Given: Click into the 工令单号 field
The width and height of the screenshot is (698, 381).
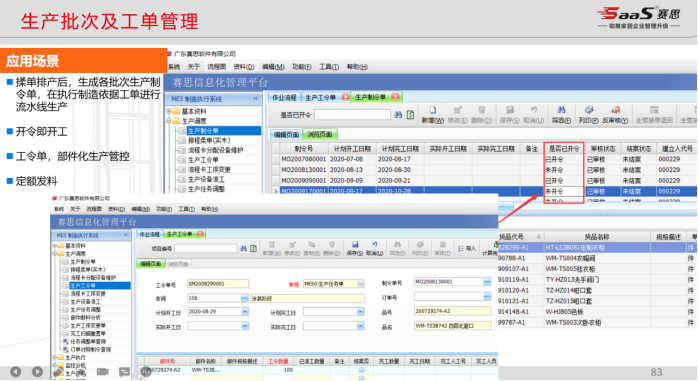Looking at the screenshot, I should [218, 284].
